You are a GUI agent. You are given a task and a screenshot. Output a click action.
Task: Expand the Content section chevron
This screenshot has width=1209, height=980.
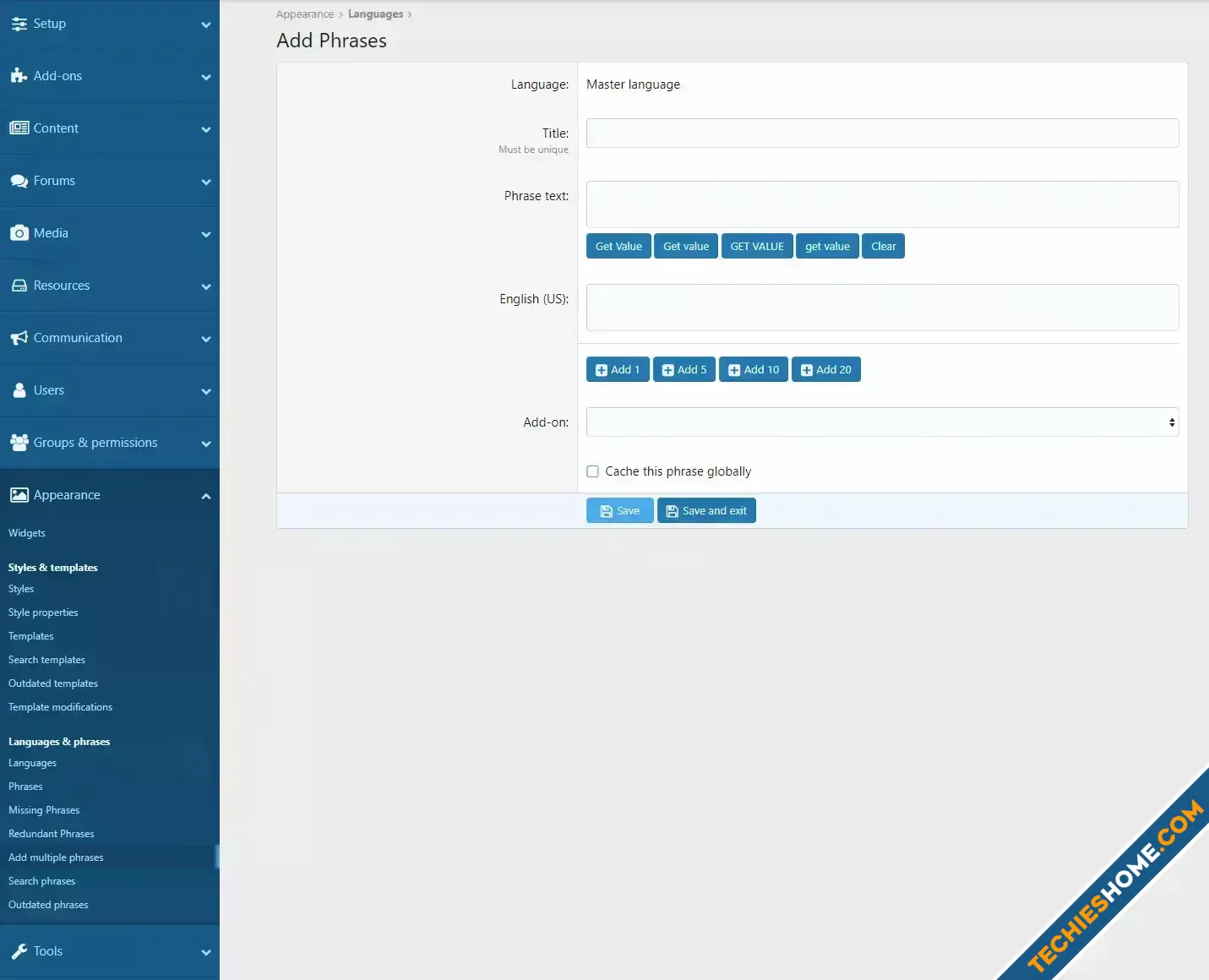(206, 130)
